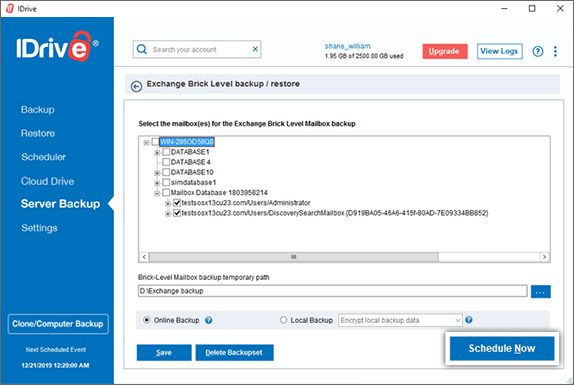Viewport: 574px width, 385px height.
Task: Click the horizontal scrollbar right arrow
Action: pos(544,257)
